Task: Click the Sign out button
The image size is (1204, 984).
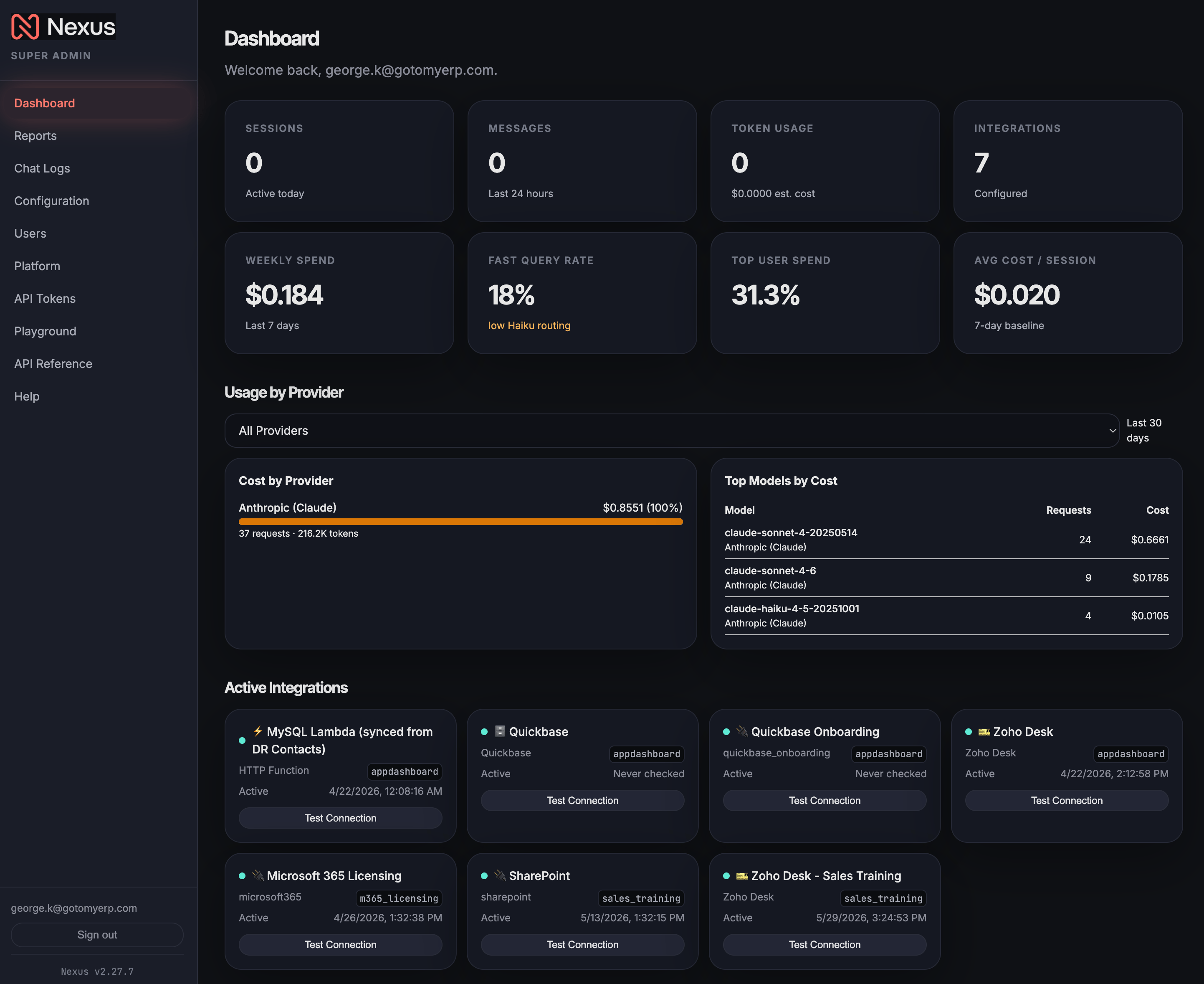Action: click(97, 935)
